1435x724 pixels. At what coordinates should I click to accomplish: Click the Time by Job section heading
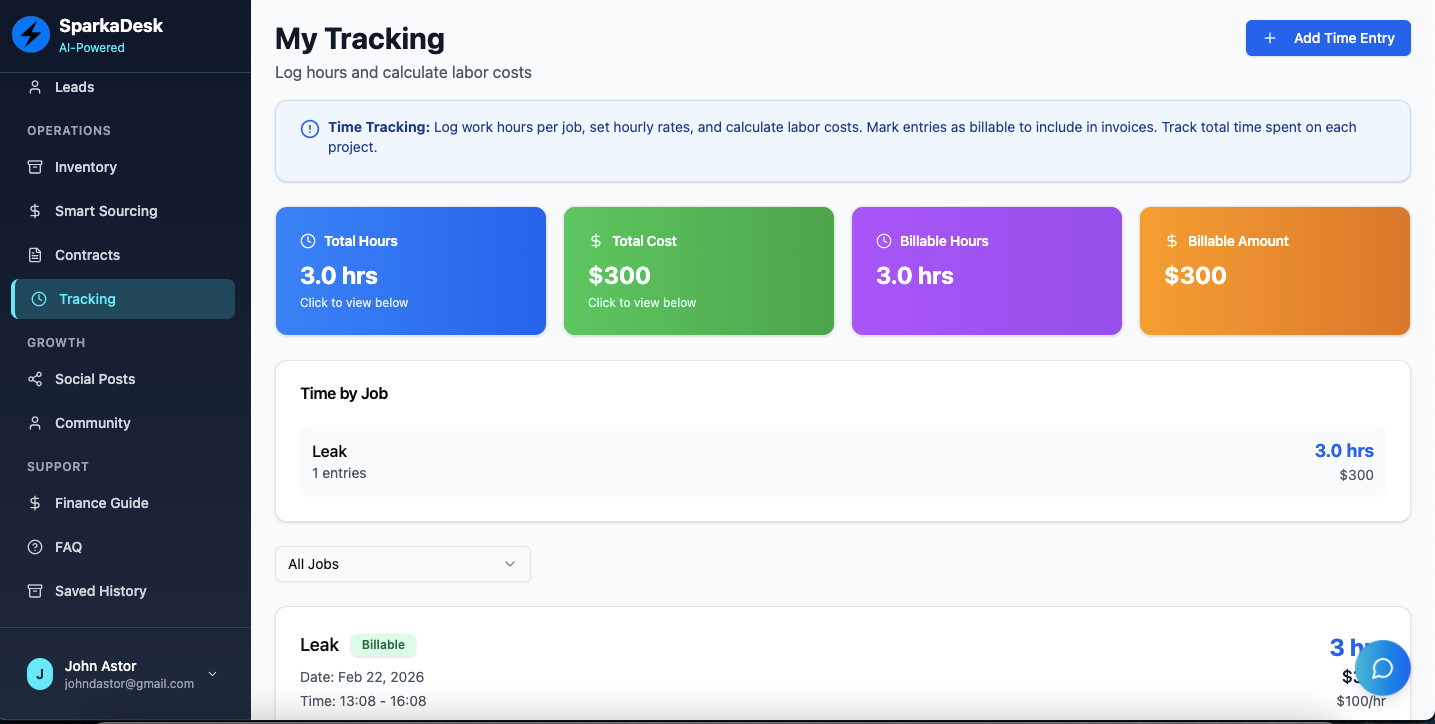pos(344,393)
